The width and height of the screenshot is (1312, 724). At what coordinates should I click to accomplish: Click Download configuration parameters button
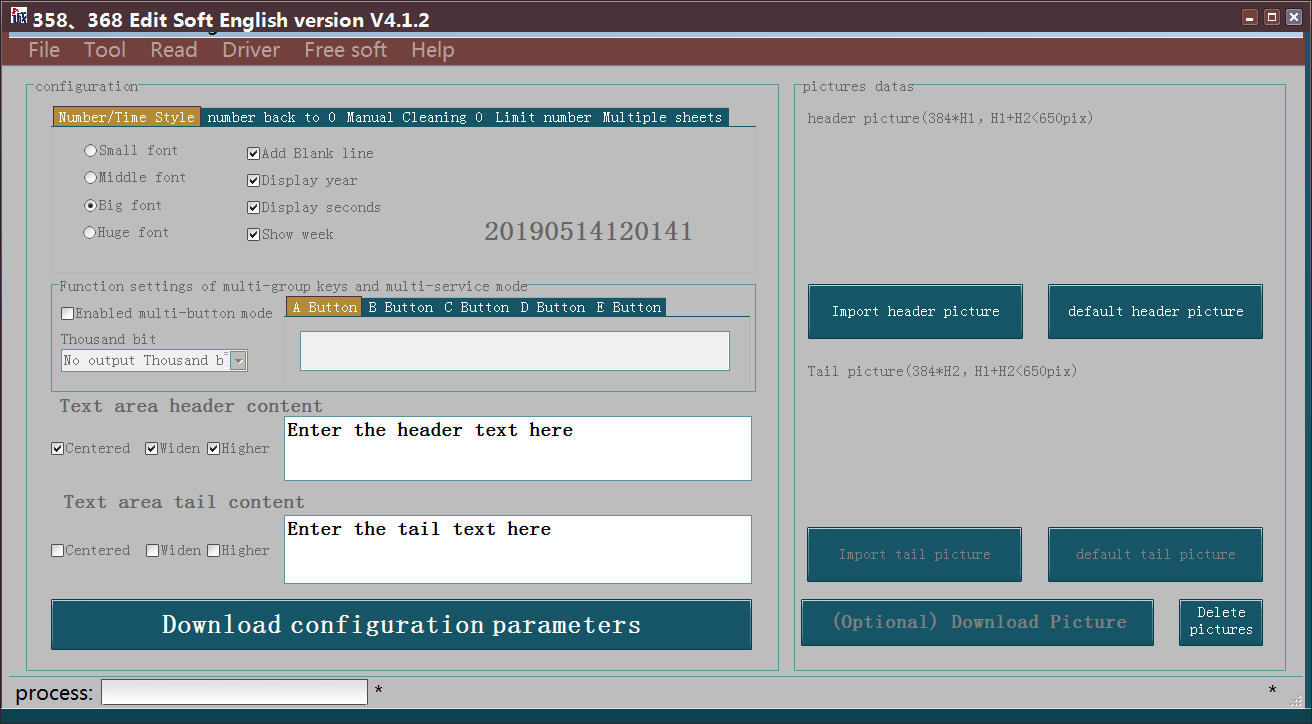click(401, 625)
